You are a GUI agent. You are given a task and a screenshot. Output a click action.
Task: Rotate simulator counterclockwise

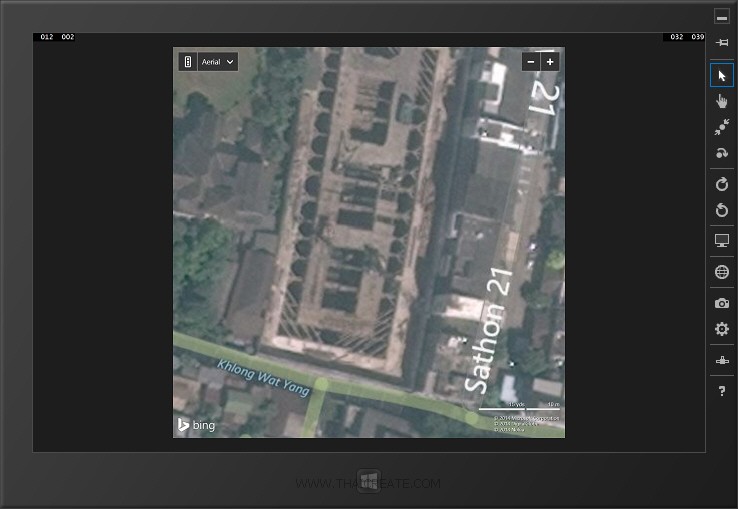(722, 210)
